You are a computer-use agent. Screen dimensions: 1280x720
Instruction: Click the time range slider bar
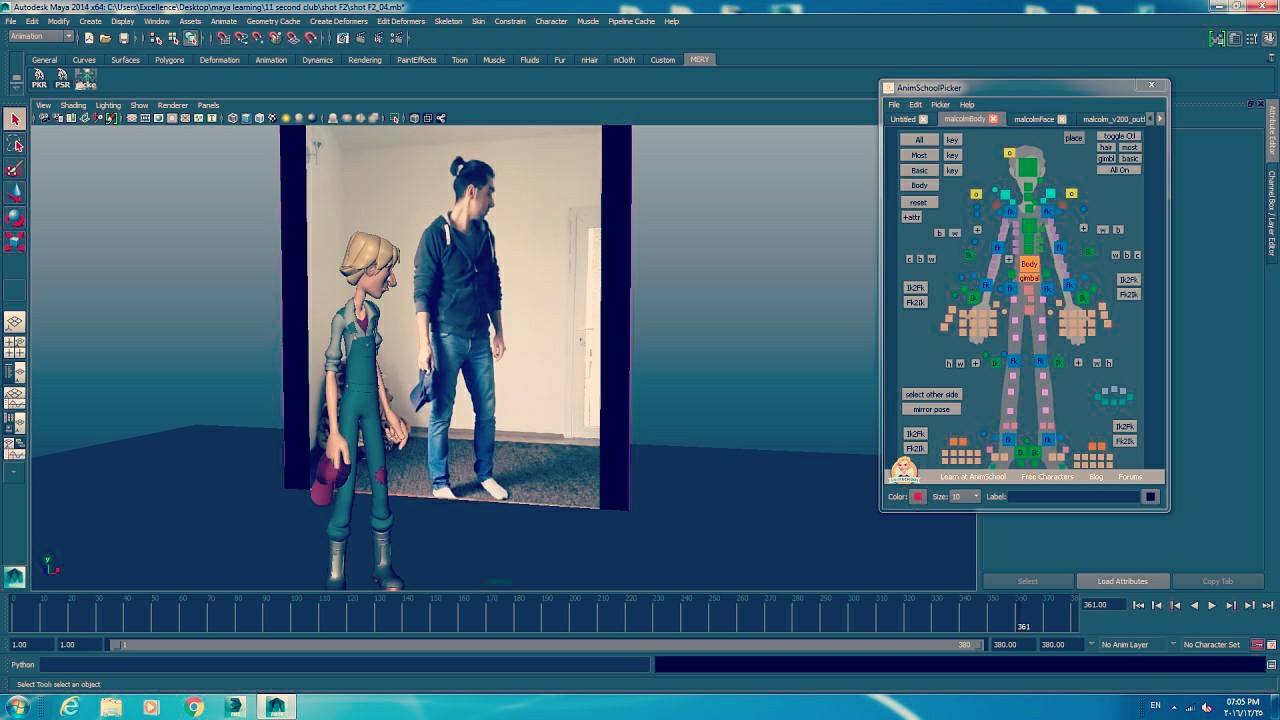[x=545, y=645]
